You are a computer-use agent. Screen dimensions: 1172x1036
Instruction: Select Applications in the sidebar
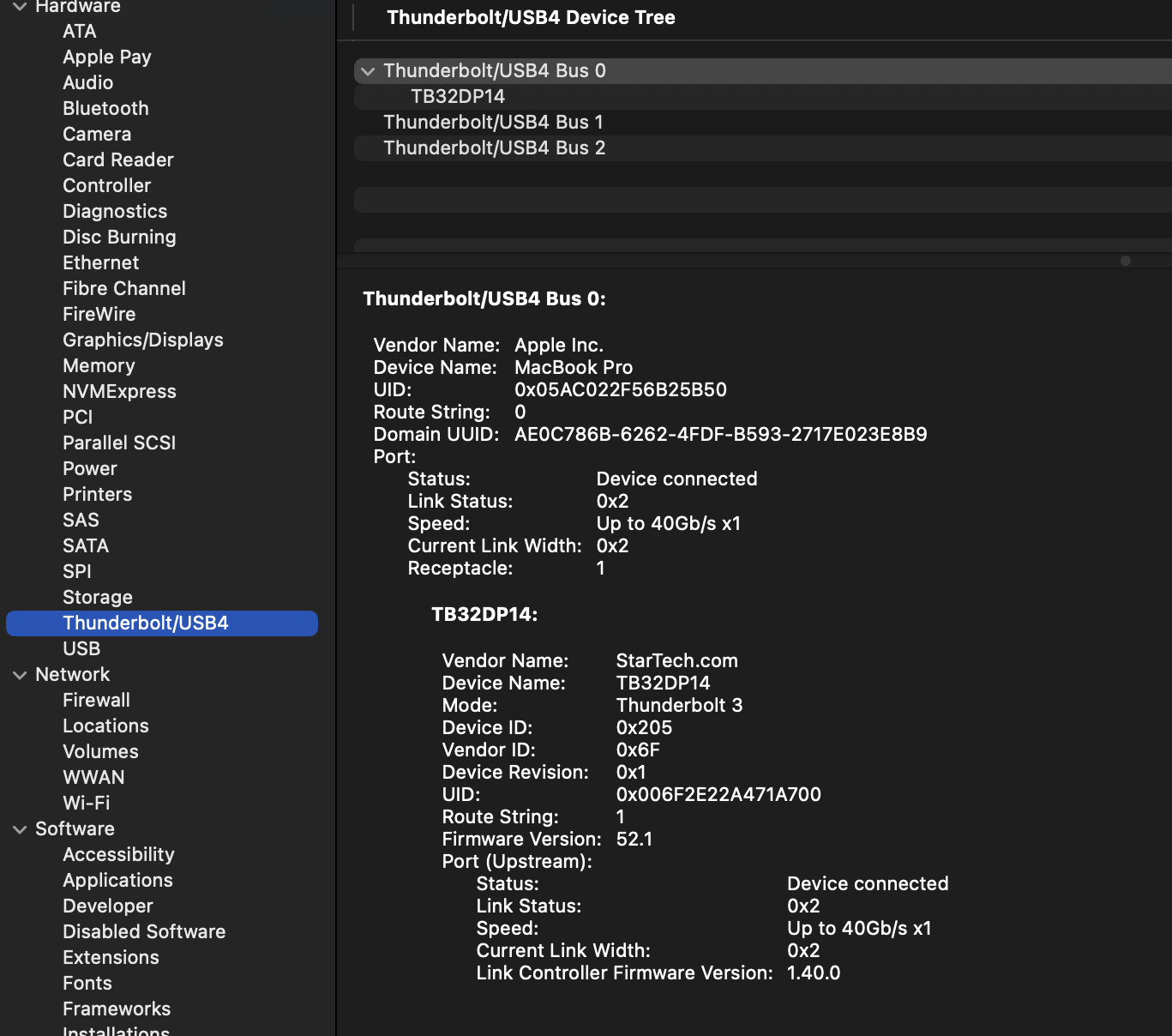coord(118,881)
